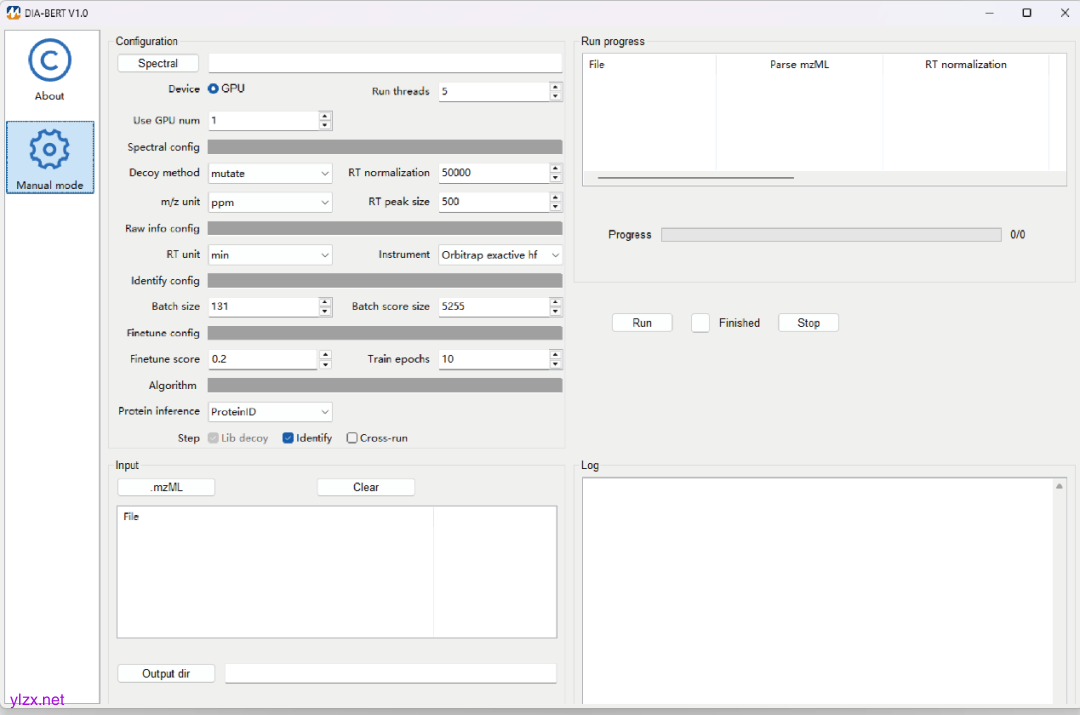Open the Protein inference dropdown
The height and width of the screenshot is (715, 1080).
(x=270, y=412)
